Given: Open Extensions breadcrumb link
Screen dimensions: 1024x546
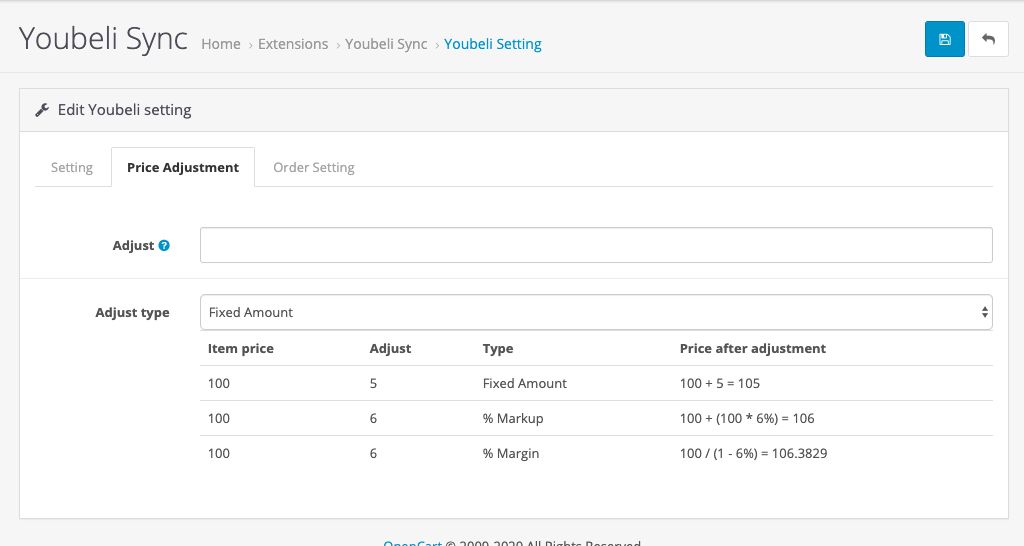Looking at the screenshot, I should pyautogui.click(x=293, y=44).
